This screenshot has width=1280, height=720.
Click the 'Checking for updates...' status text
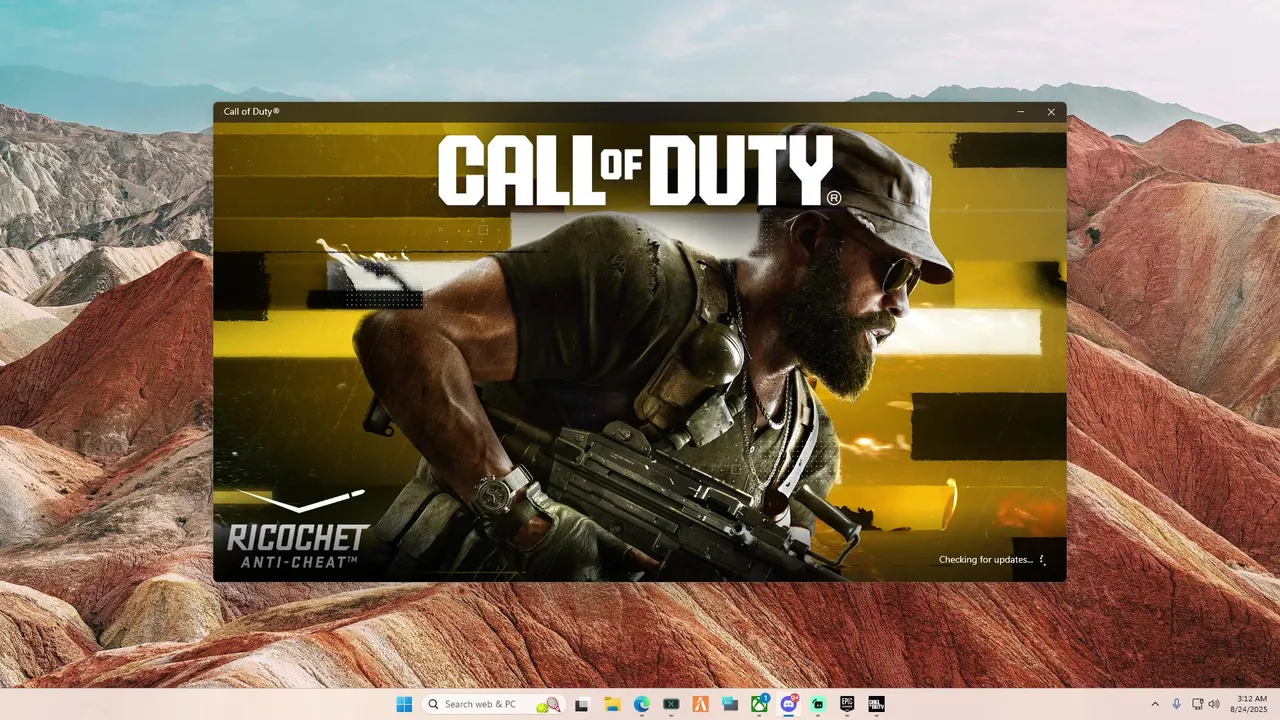986,560
